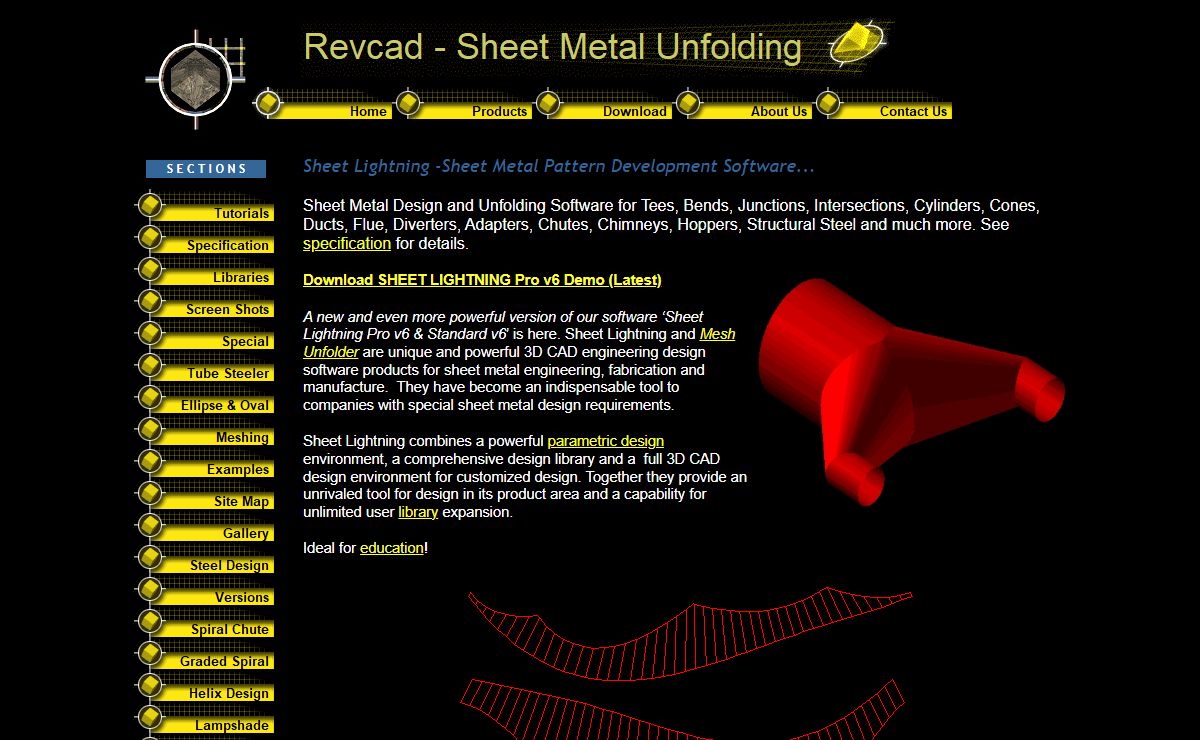Open the Helix Design section
This screenshot has width=1200, height=740.
pos(229,693)
